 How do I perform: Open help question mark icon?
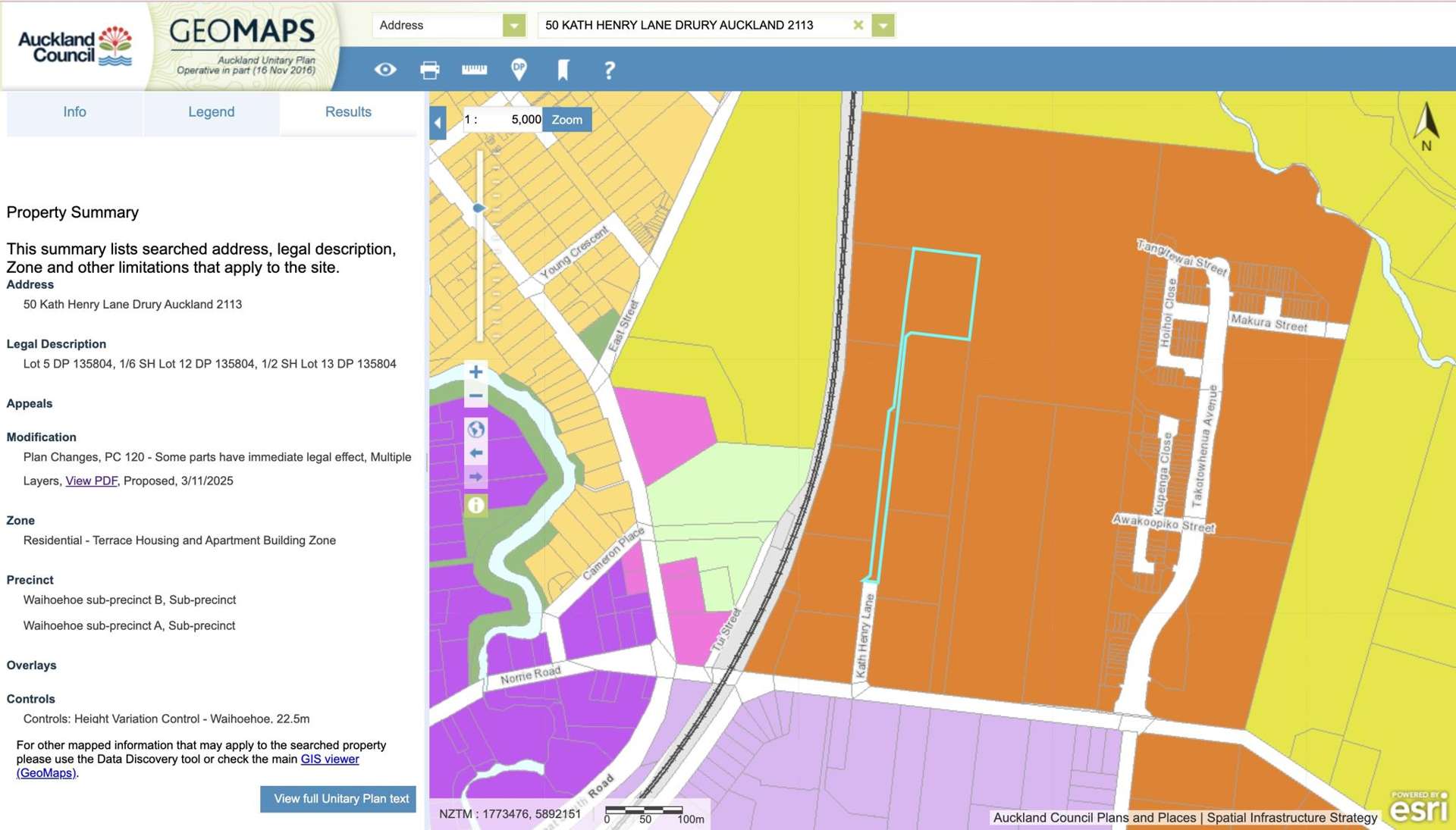609,70
